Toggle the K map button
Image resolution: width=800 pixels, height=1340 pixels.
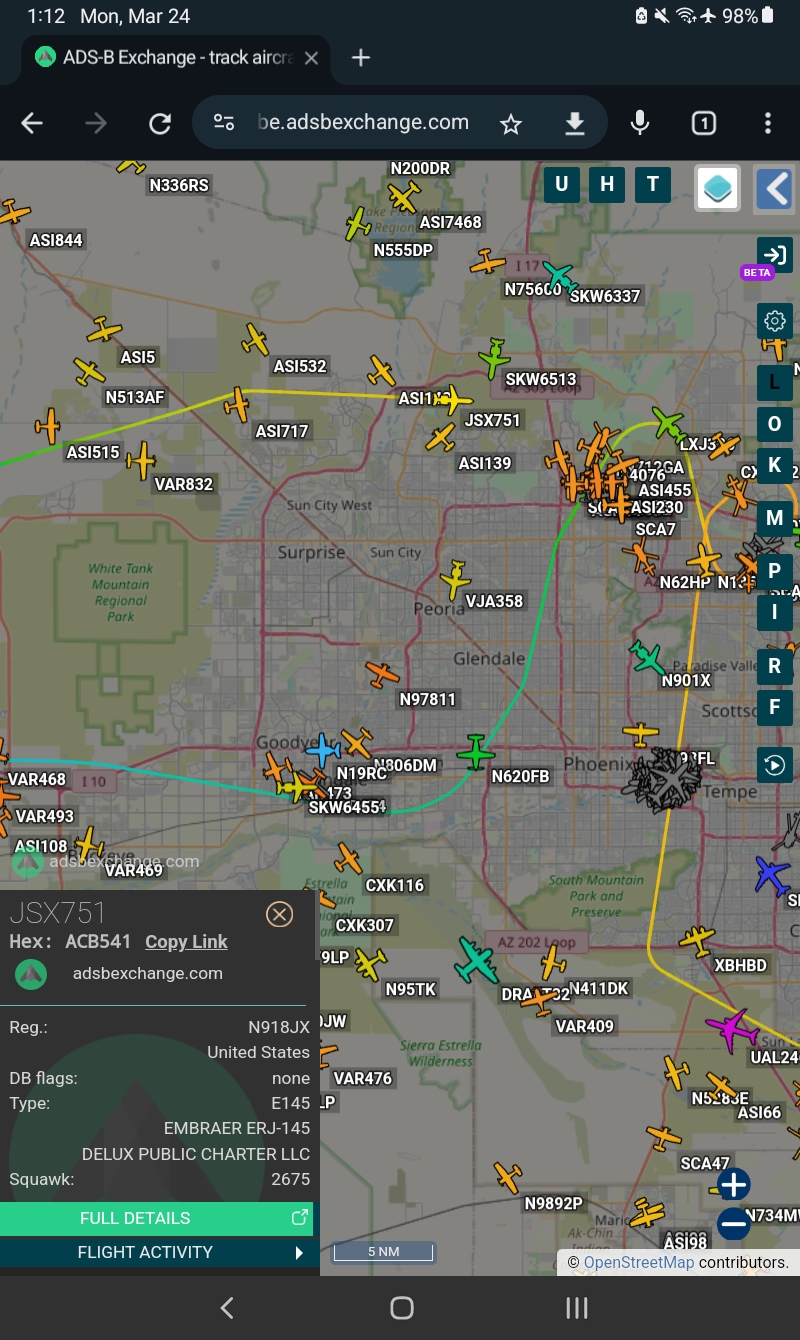tap(774, 466)
